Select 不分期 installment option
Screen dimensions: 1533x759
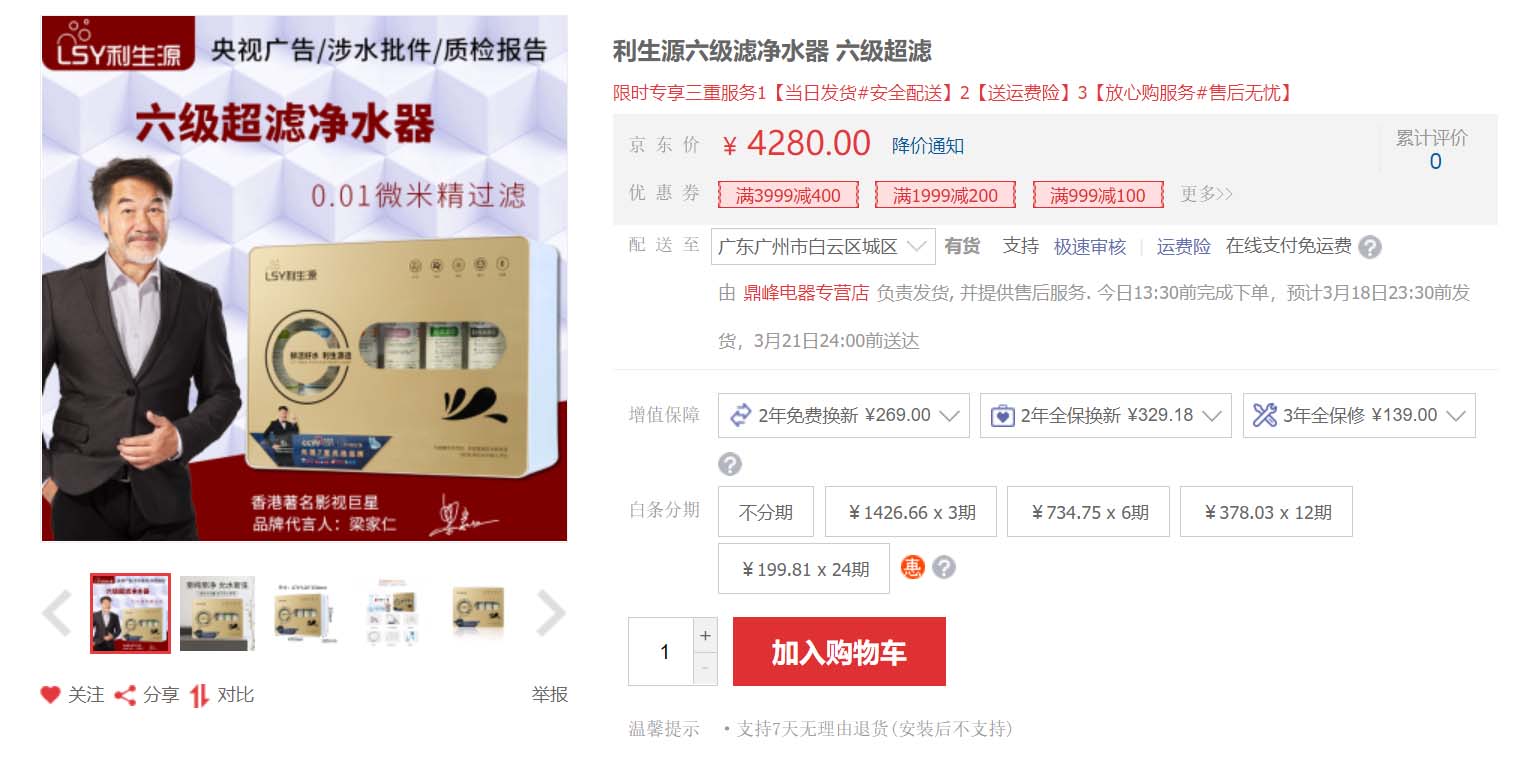[766, 512]
